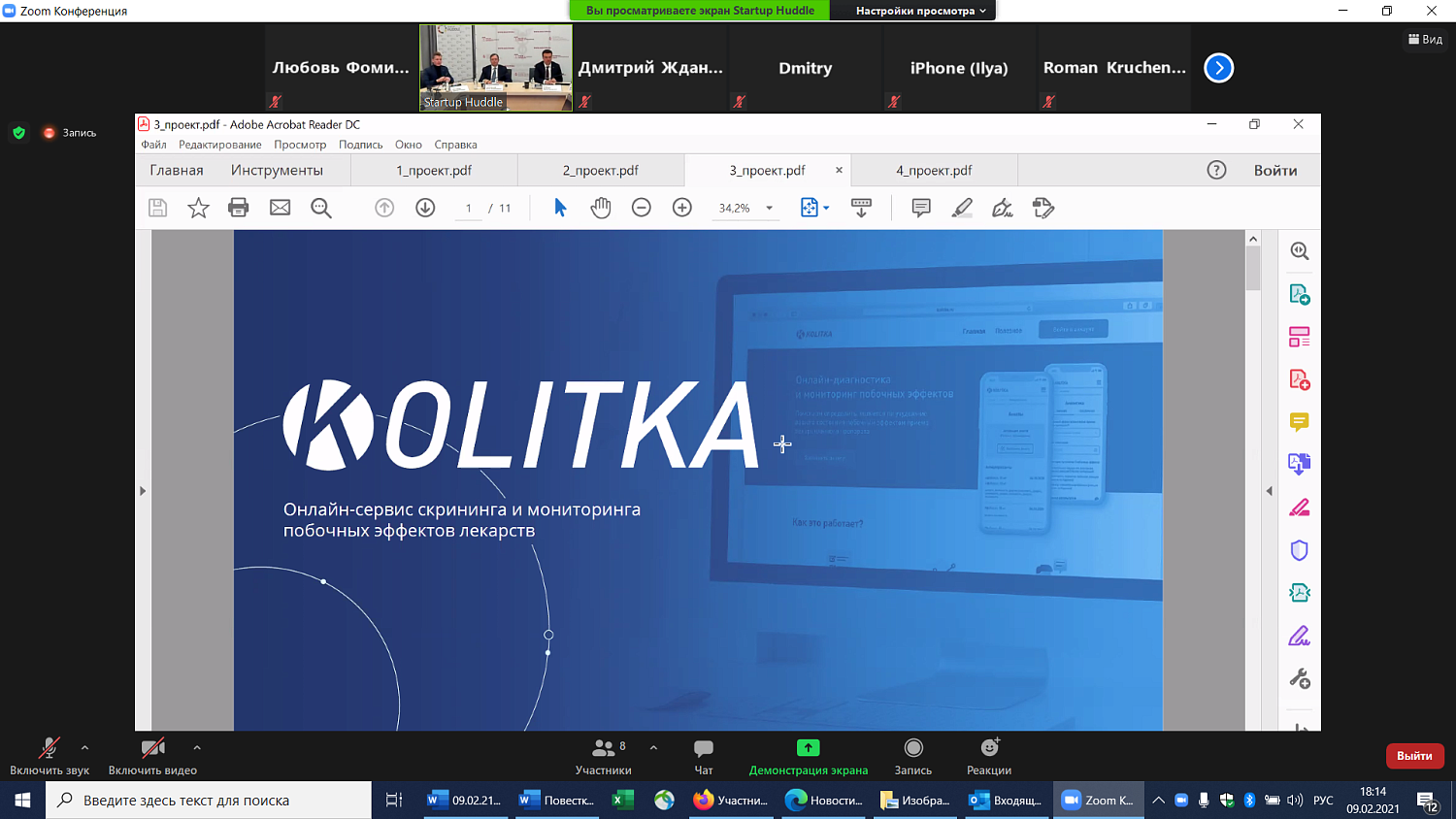Switch to the 1_проект.pdf tab
The width and height of the screenshot is (1456, 819).
point(434,170)
